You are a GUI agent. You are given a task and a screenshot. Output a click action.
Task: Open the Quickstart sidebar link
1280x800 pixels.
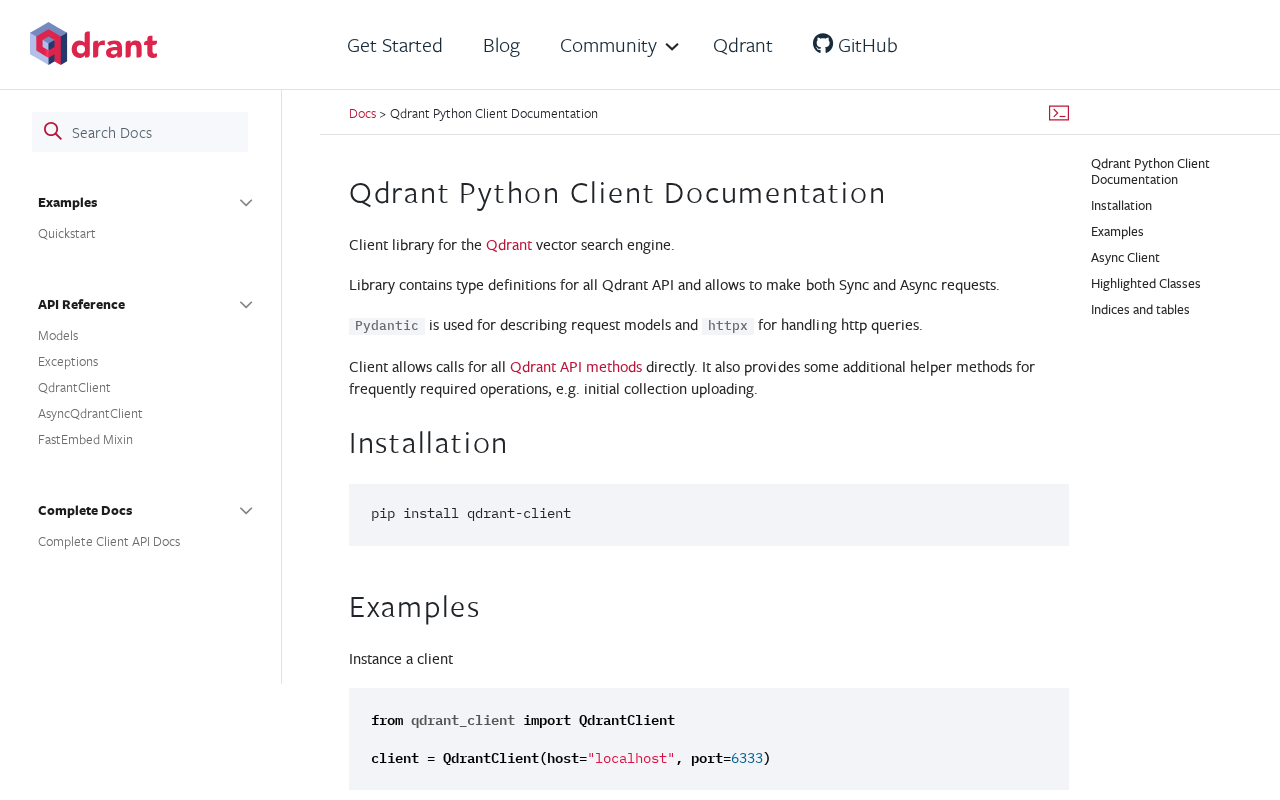[67, 233]
